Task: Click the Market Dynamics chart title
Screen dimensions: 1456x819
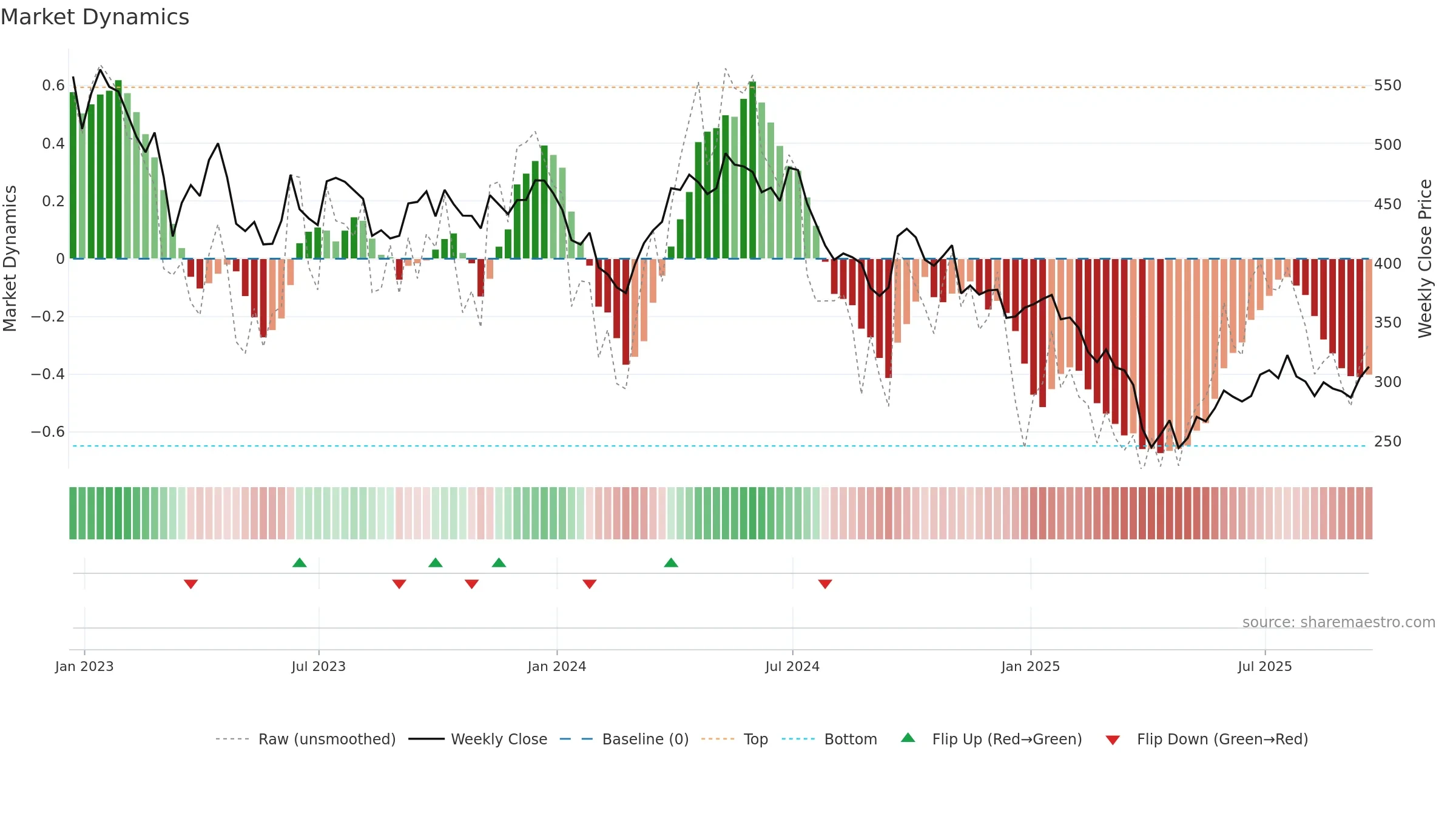Action: (x=95, y=17)
